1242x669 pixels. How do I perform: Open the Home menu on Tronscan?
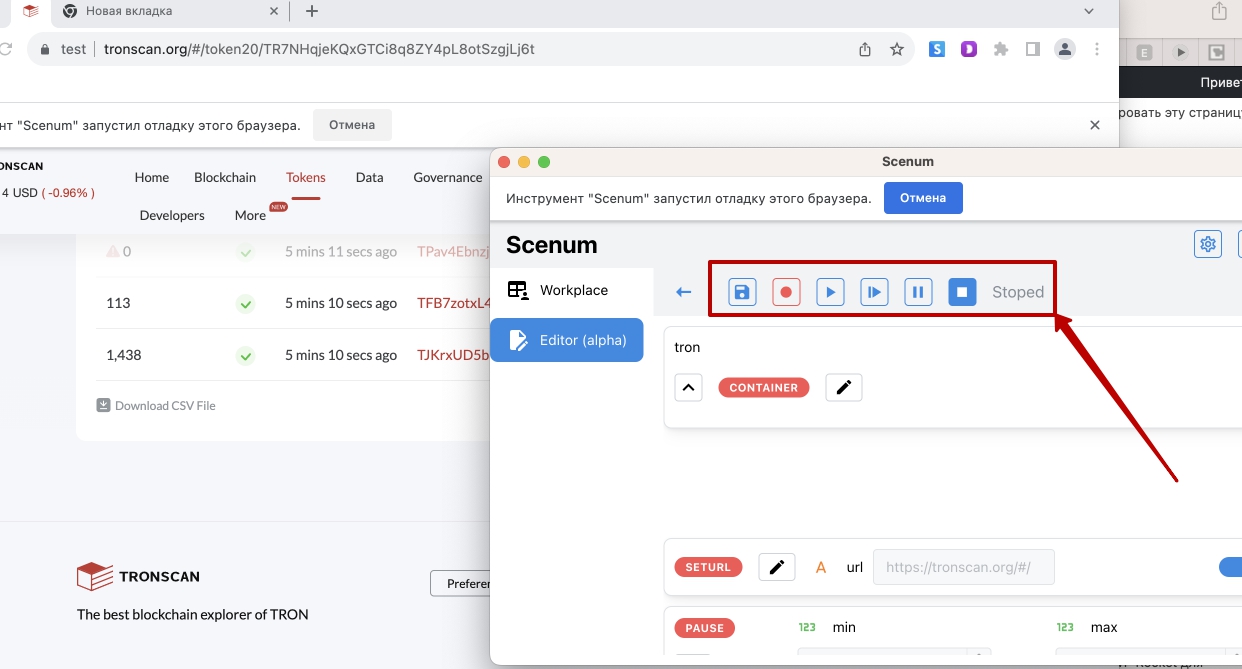152,177
